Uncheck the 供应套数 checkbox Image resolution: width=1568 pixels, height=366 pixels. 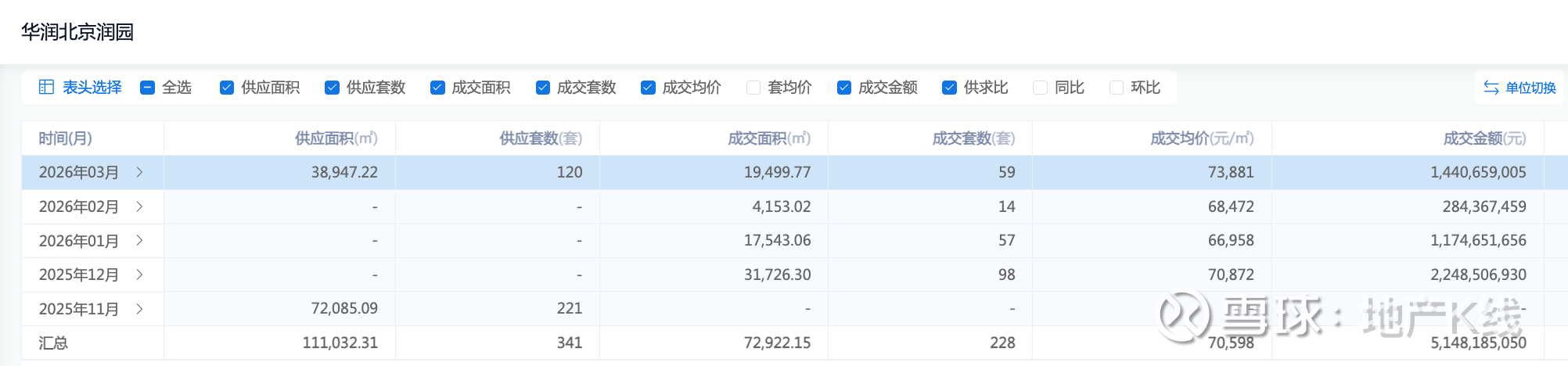(x=332, y=88)
